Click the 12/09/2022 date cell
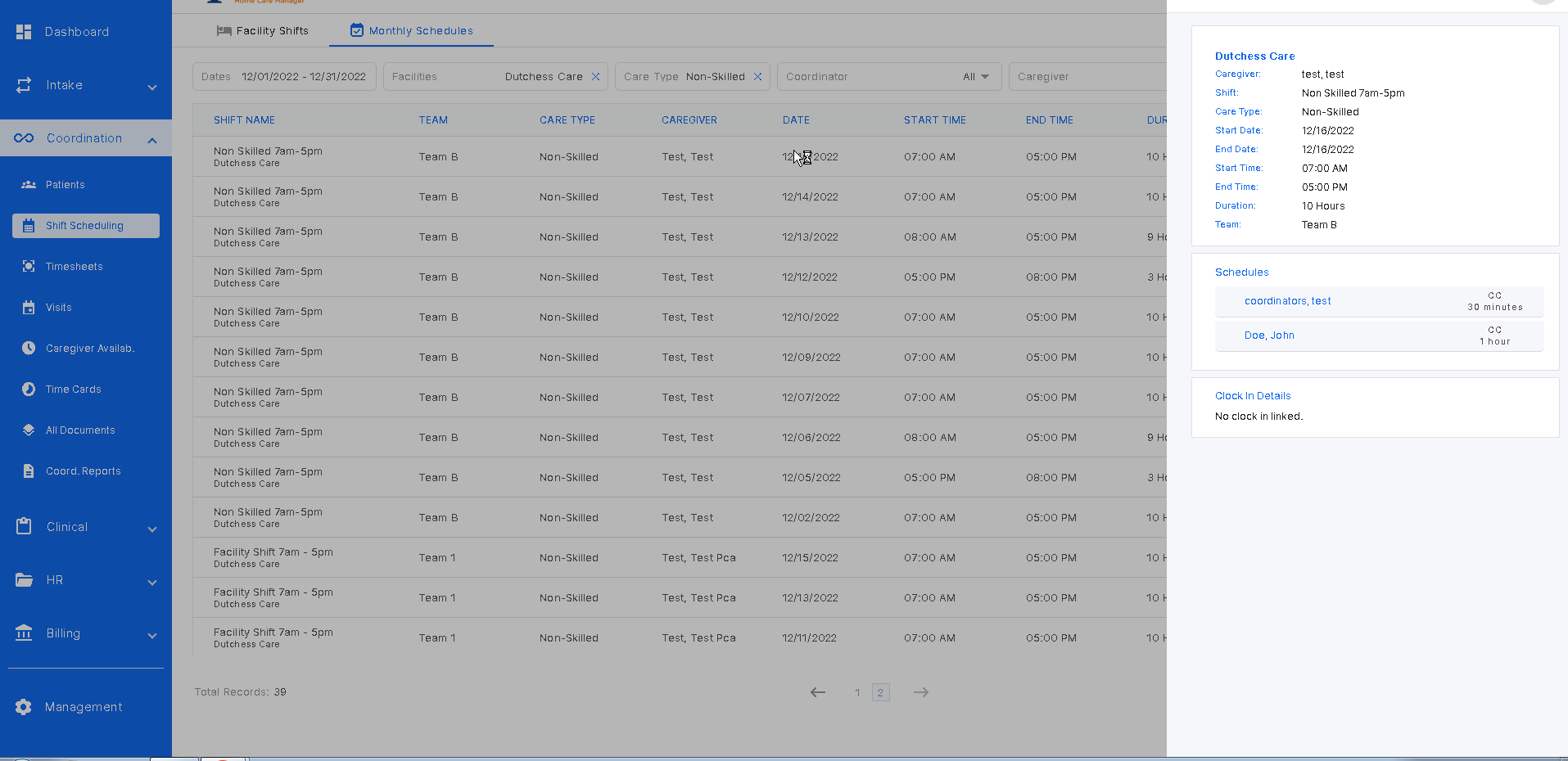This screenshot has height=761, width=1568. [x=811, y=358]
